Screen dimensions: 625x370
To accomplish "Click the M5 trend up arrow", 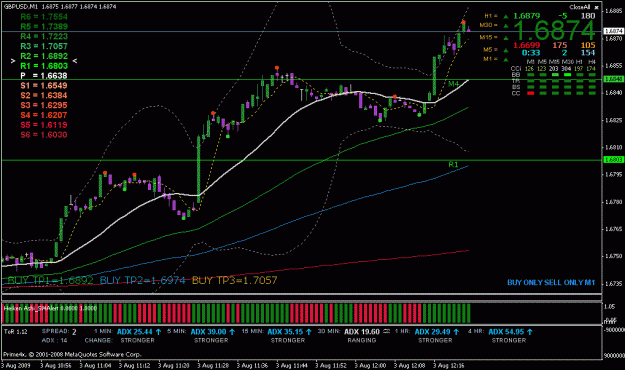I will pos(505,50).
